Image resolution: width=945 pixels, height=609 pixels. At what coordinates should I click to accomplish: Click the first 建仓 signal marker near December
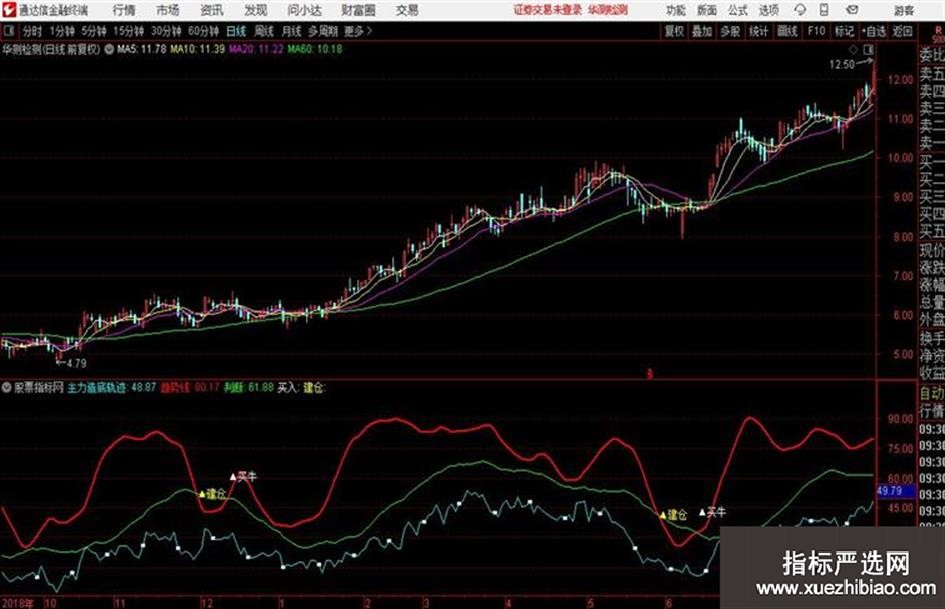212,494
